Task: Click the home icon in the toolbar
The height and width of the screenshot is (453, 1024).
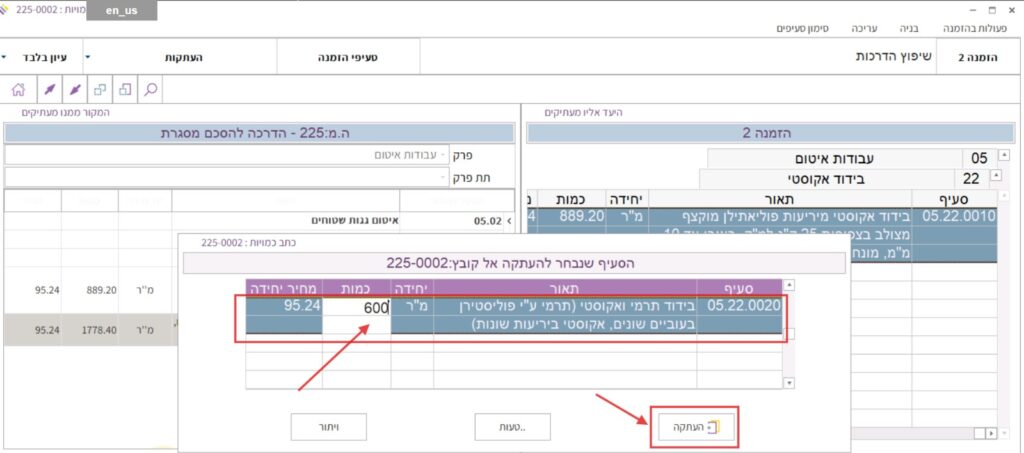Action: pyautogui.click(x=18, y=89)
